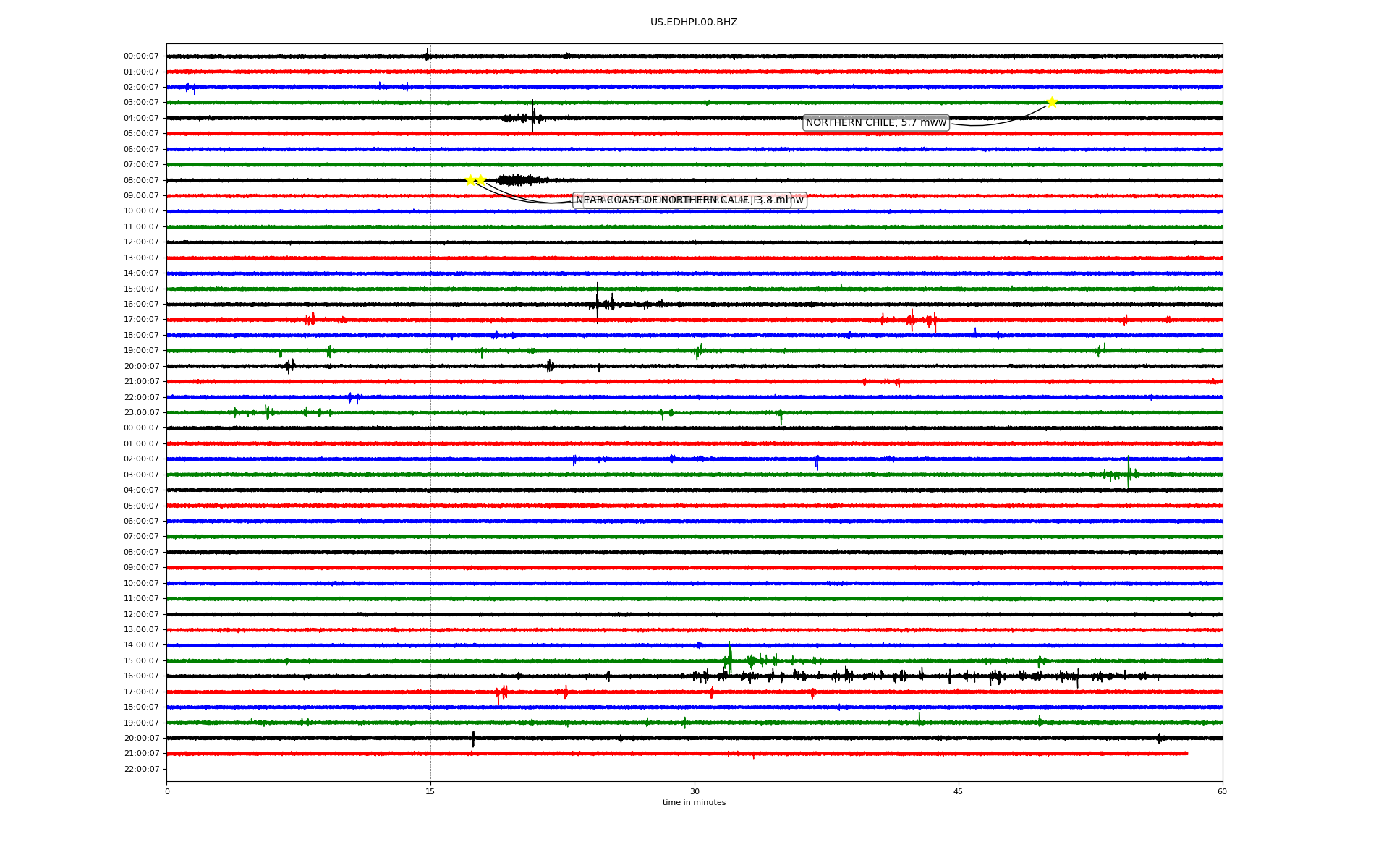The height and width of the screenshot is (868, 1389).
Task: Click the x-axis label 'time in minutes'
Action: coord(694,802)
